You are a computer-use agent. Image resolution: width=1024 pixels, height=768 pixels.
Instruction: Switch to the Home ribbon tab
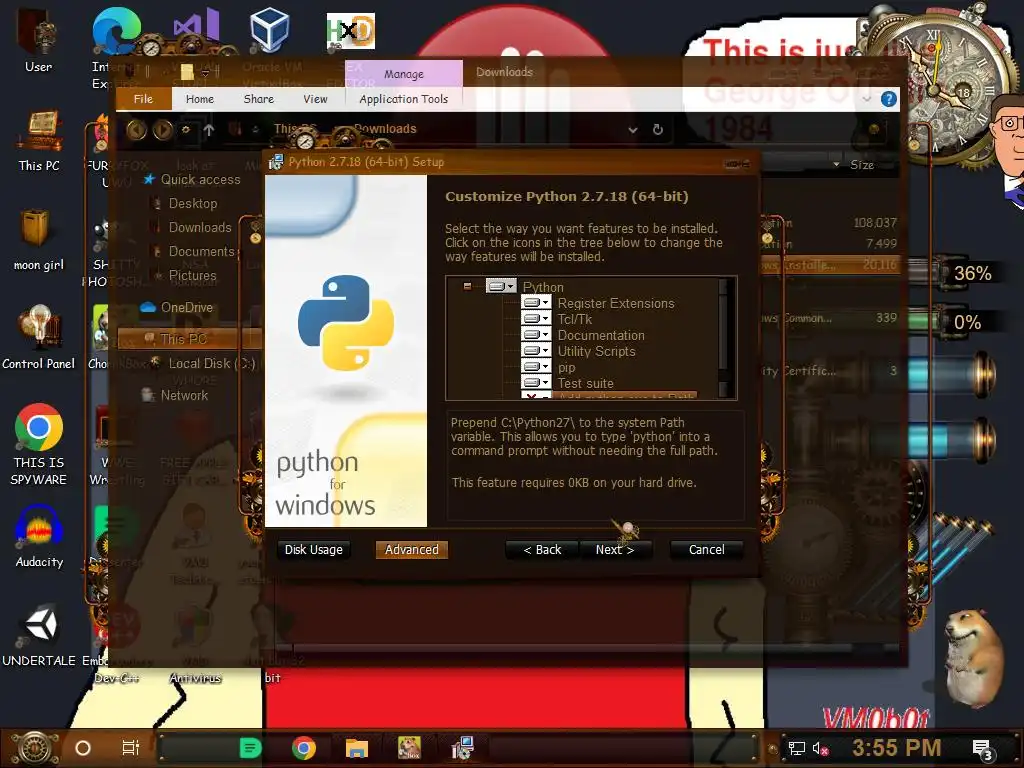200,99
